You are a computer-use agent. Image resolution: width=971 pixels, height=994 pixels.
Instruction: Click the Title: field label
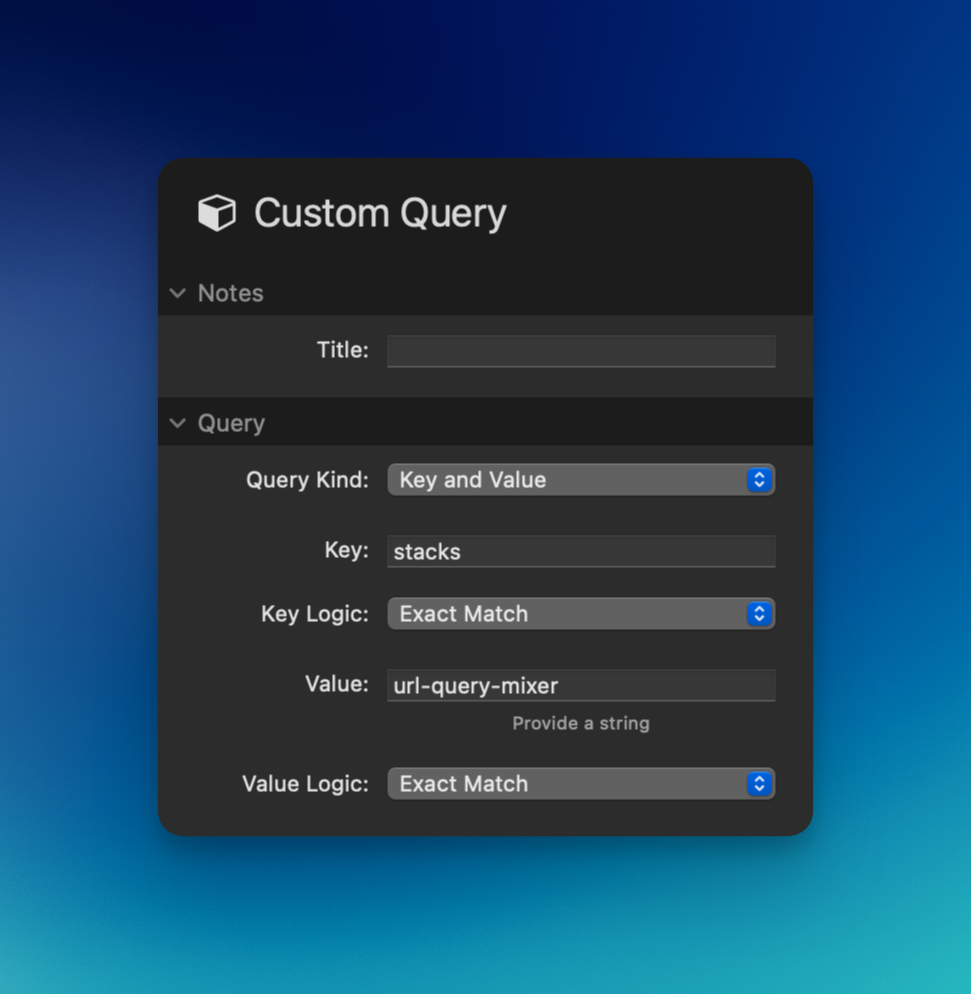click(342, 350)
